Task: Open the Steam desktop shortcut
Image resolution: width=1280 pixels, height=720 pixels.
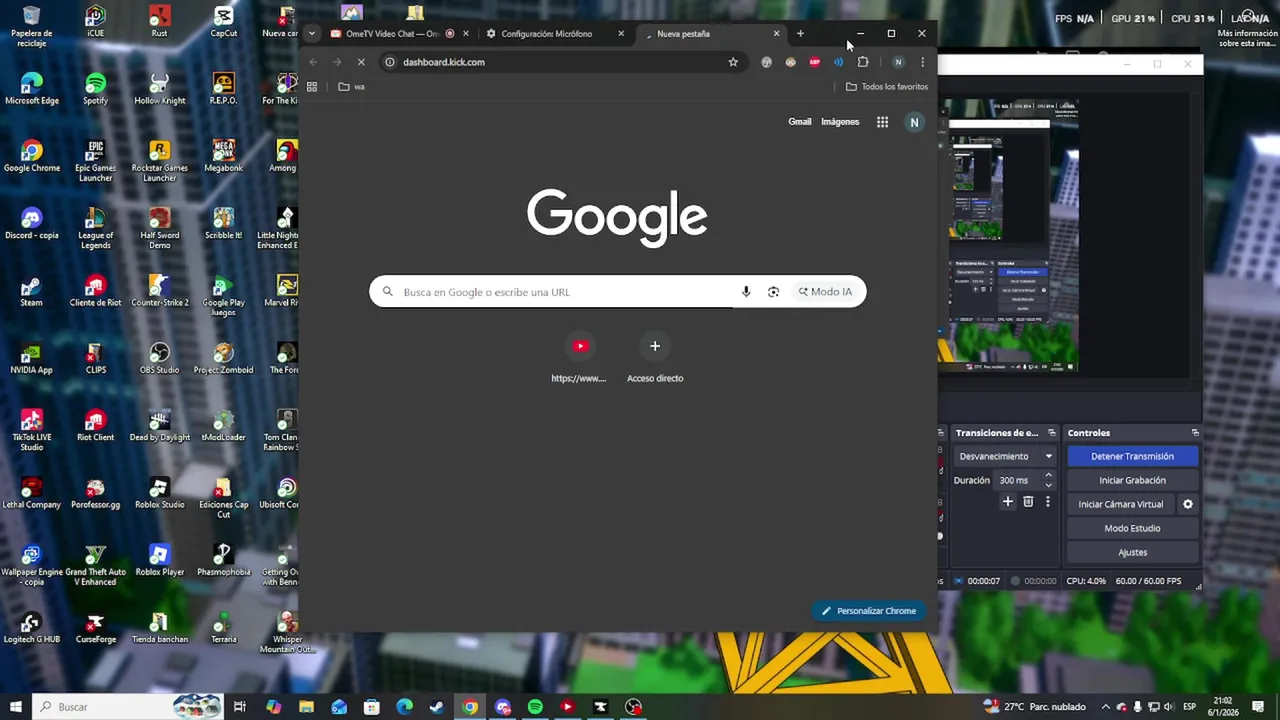Action: coord(31,291)
